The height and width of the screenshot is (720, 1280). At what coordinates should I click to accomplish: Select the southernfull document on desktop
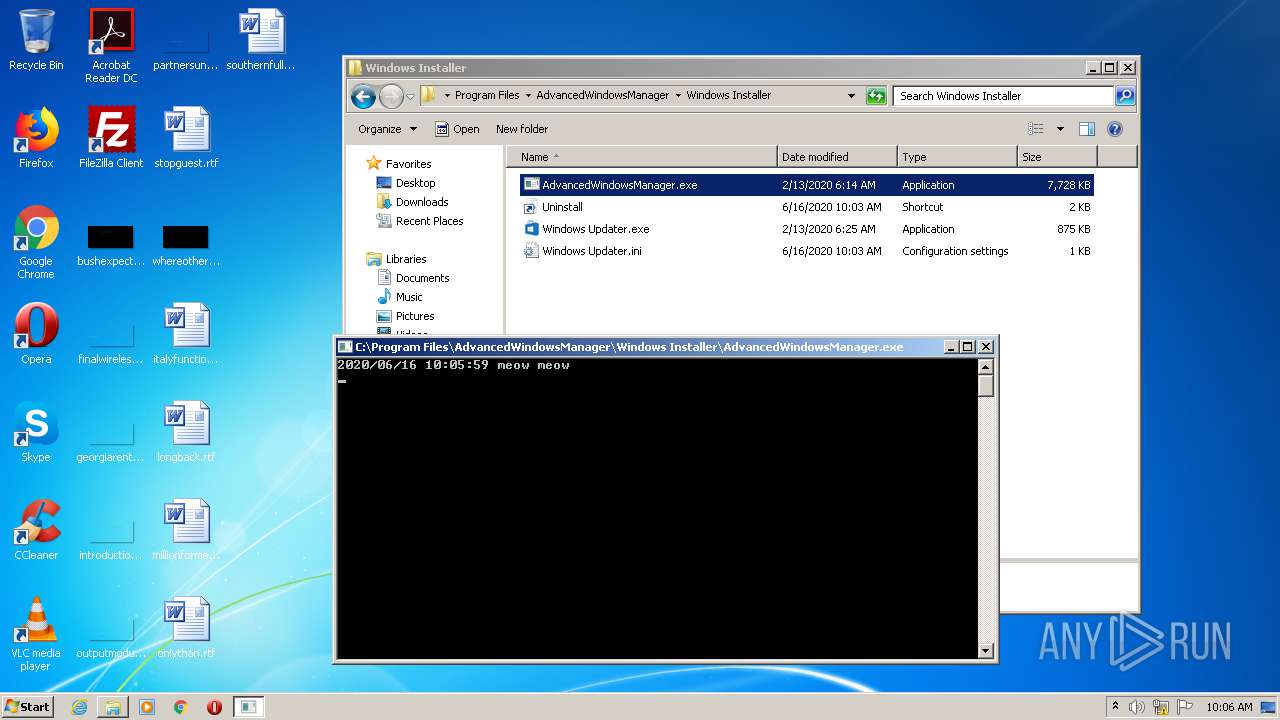click(x=261, y=40)
